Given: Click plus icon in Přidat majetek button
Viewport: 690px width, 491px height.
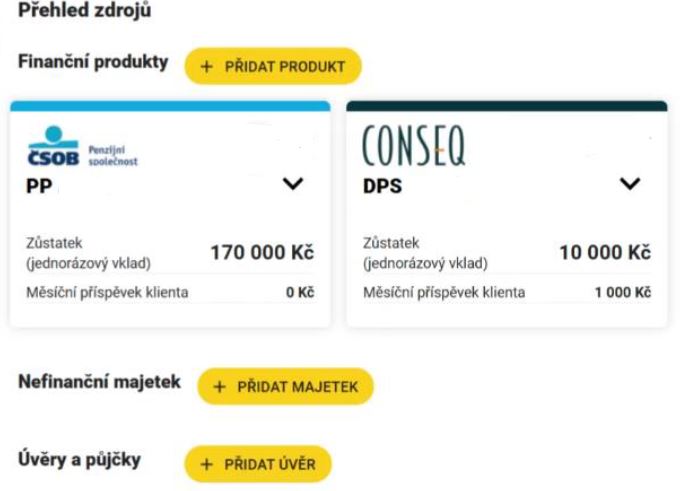Looking at the screenshot, I should [x=219, y=387].
